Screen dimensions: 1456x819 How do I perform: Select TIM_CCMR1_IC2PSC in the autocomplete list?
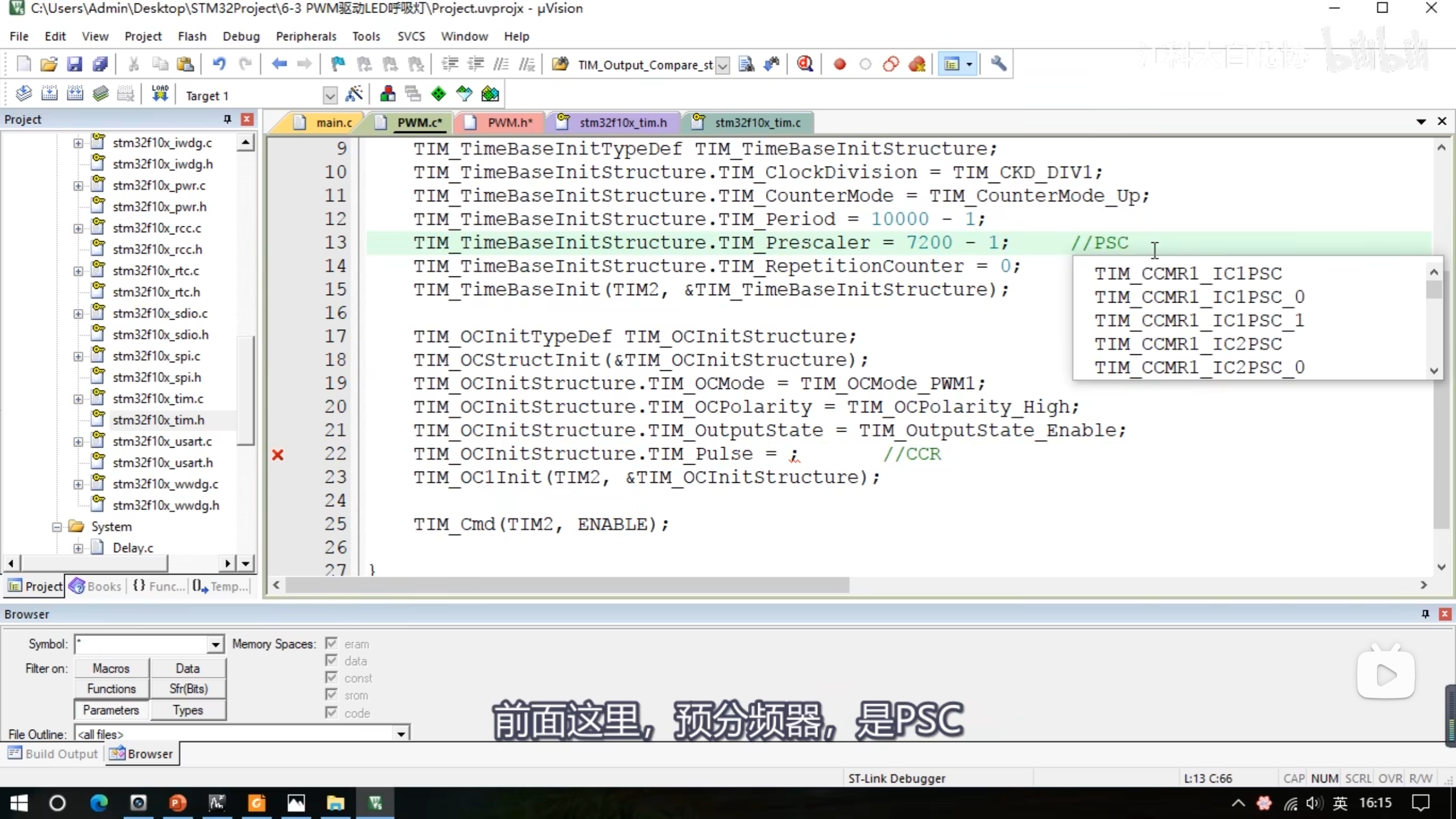coord(1188,344)
